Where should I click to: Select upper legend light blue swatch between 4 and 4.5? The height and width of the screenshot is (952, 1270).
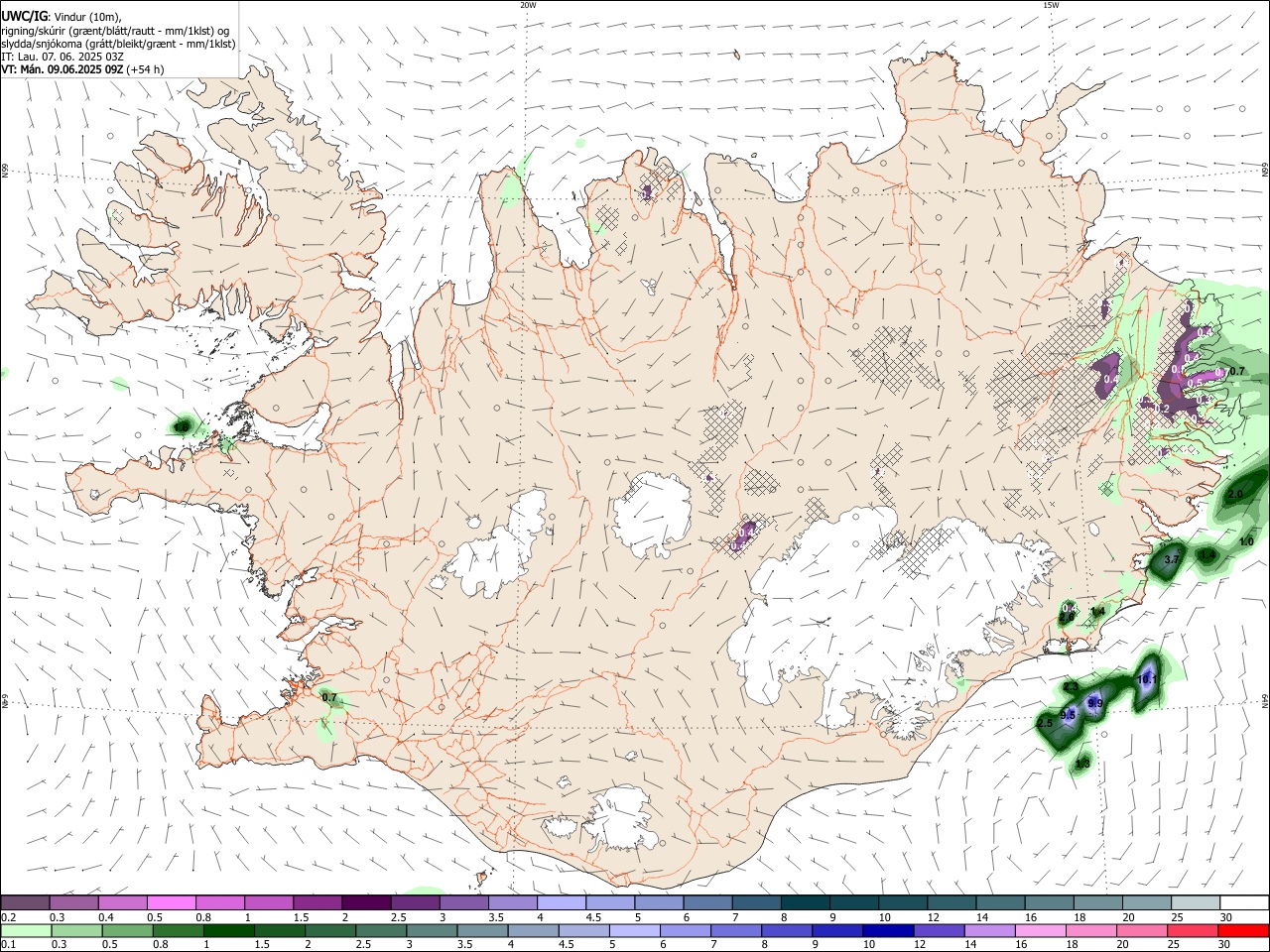[x=562, y=902]
